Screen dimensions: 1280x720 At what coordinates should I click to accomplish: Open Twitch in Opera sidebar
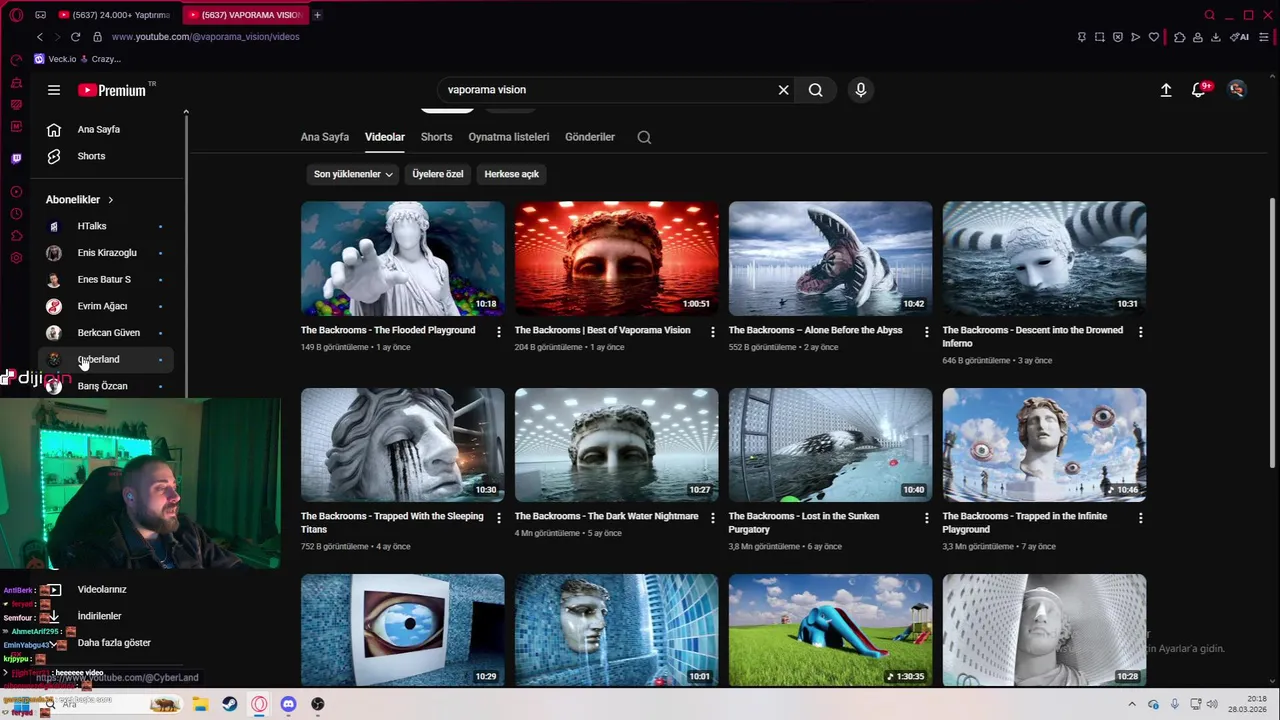16,159
